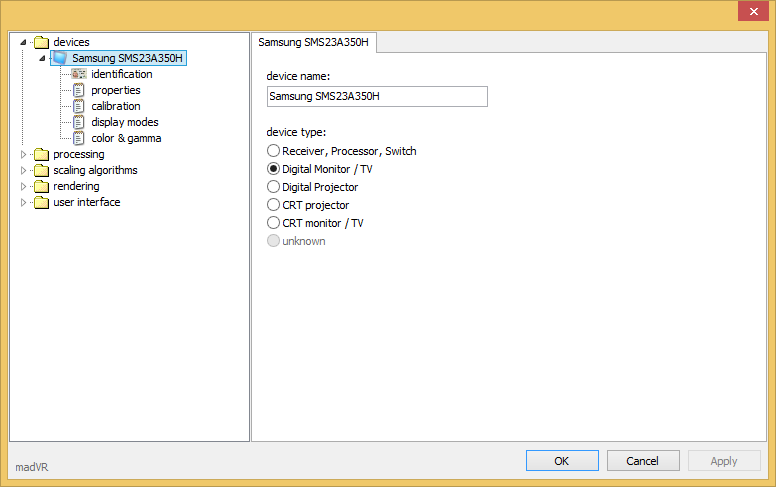Click the processing folder icon

tap(42, 154)
